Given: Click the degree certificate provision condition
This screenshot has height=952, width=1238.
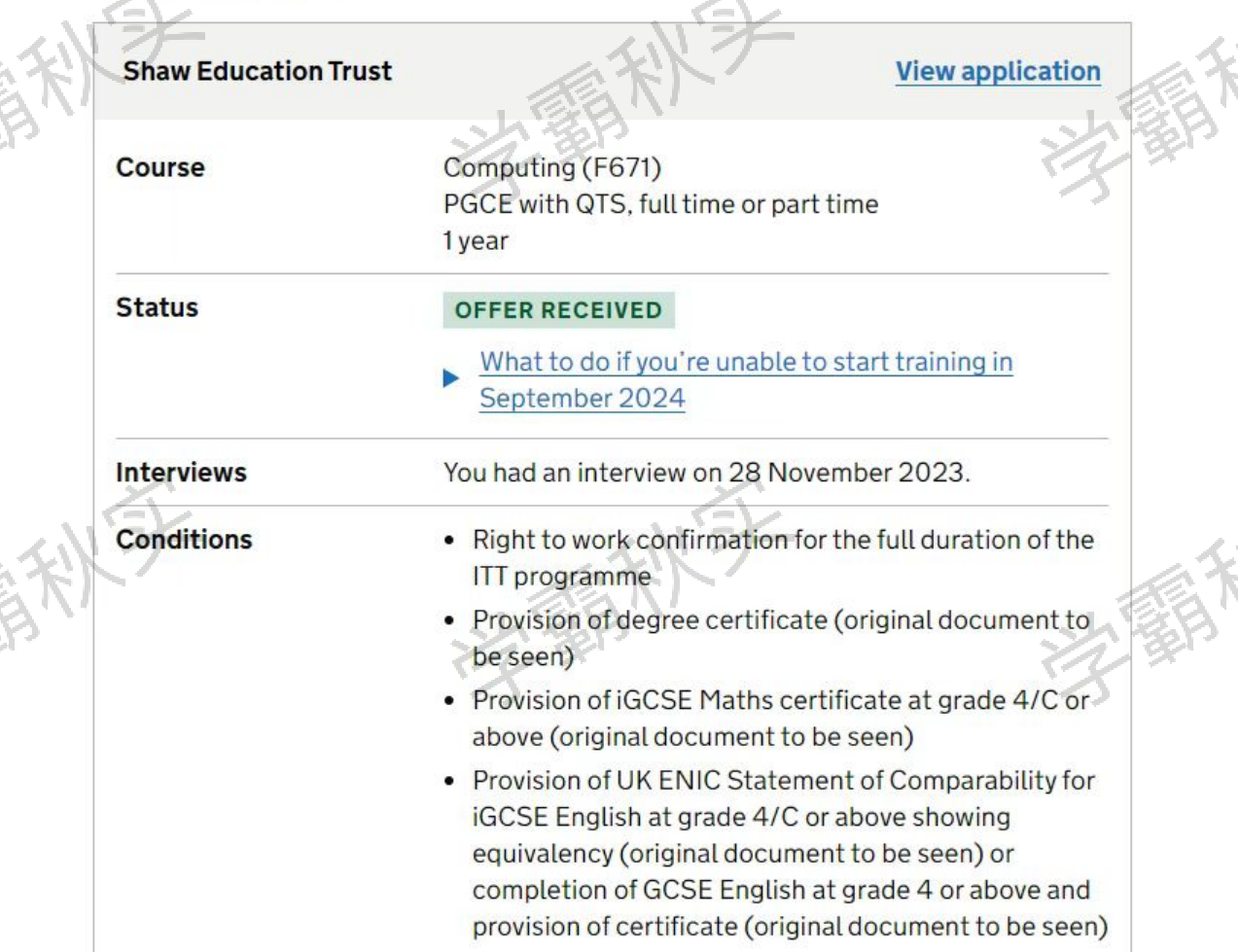Looking at the screenshot, I should click(781, 638).
